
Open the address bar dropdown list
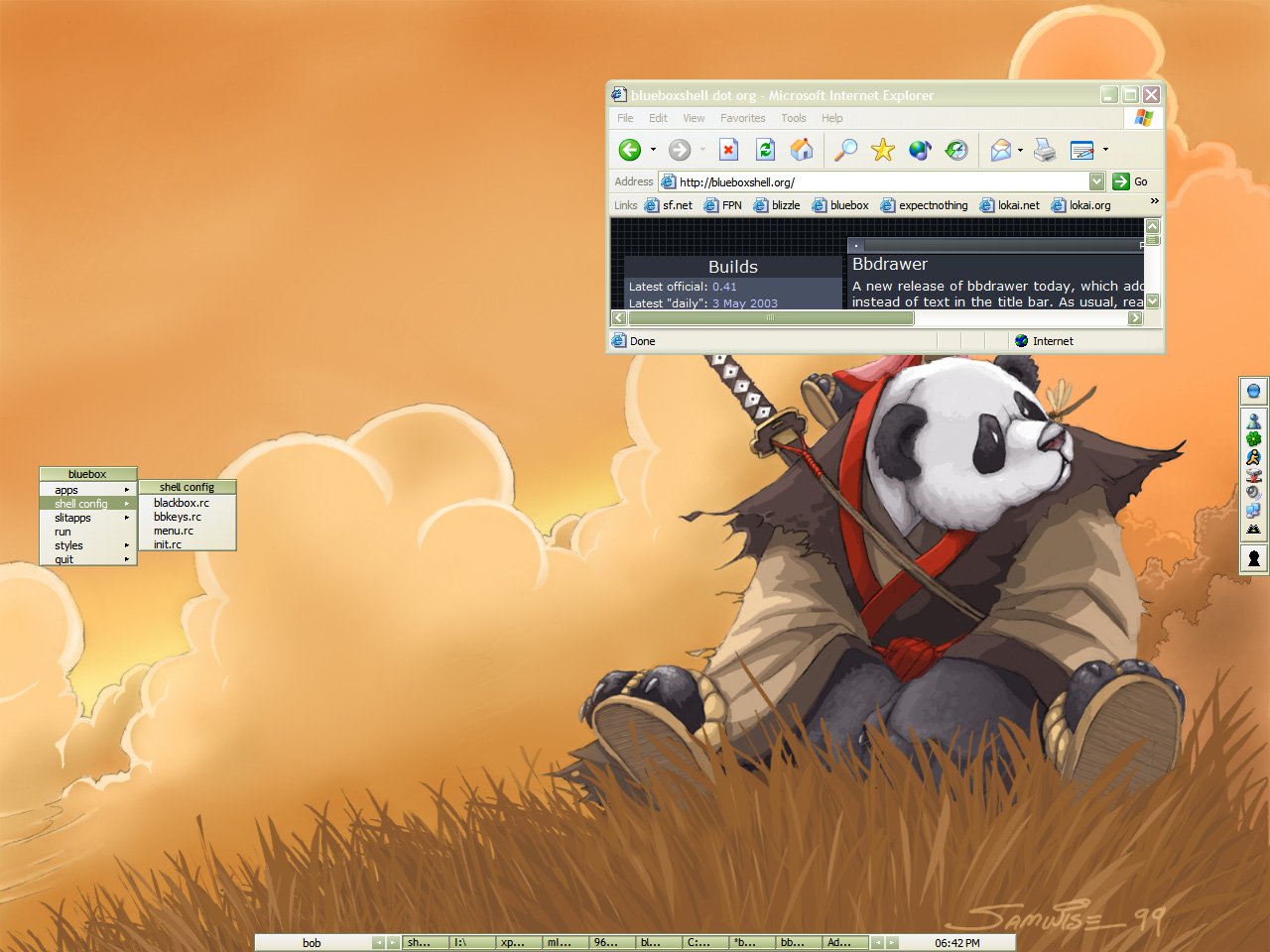[1096, 181]
